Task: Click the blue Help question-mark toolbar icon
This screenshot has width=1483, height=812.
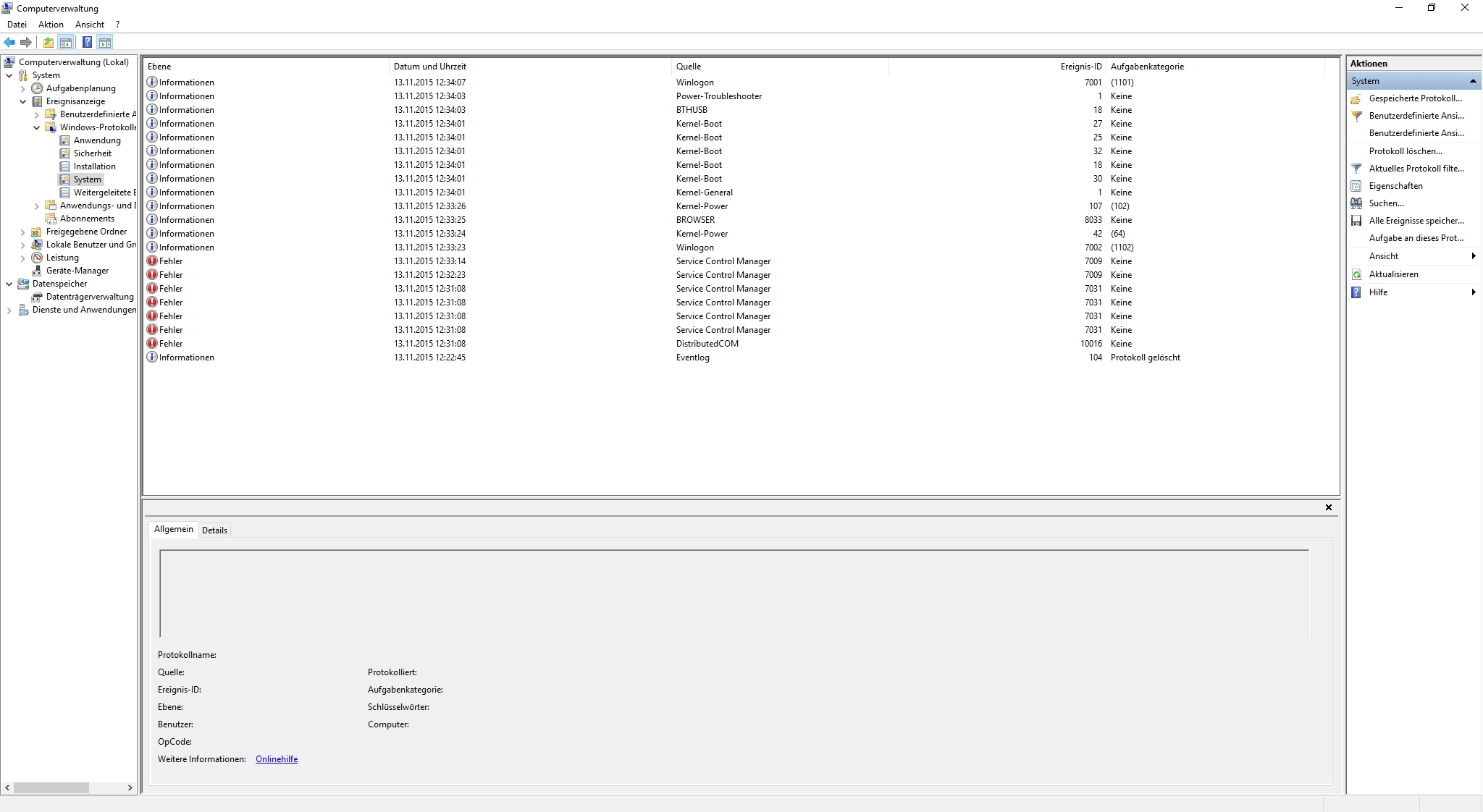Action: tap(87, 42)
